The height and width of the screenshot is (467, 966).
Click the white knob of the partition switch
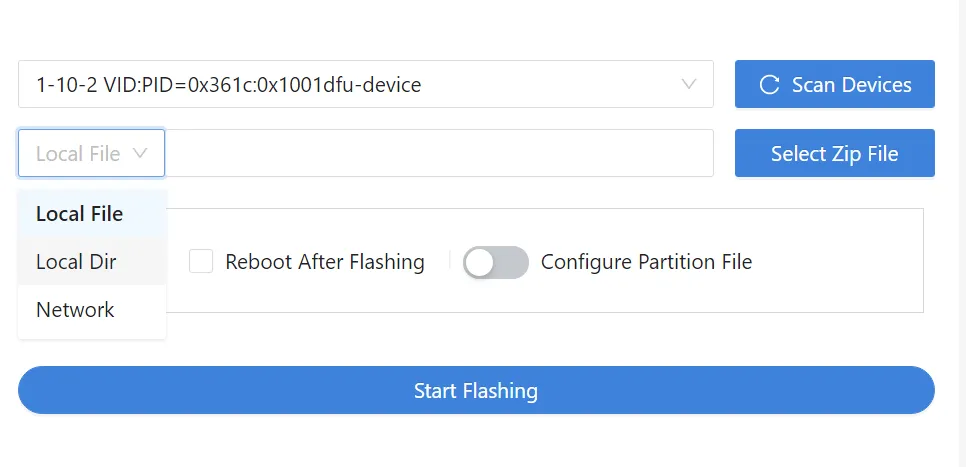[479, 262]
